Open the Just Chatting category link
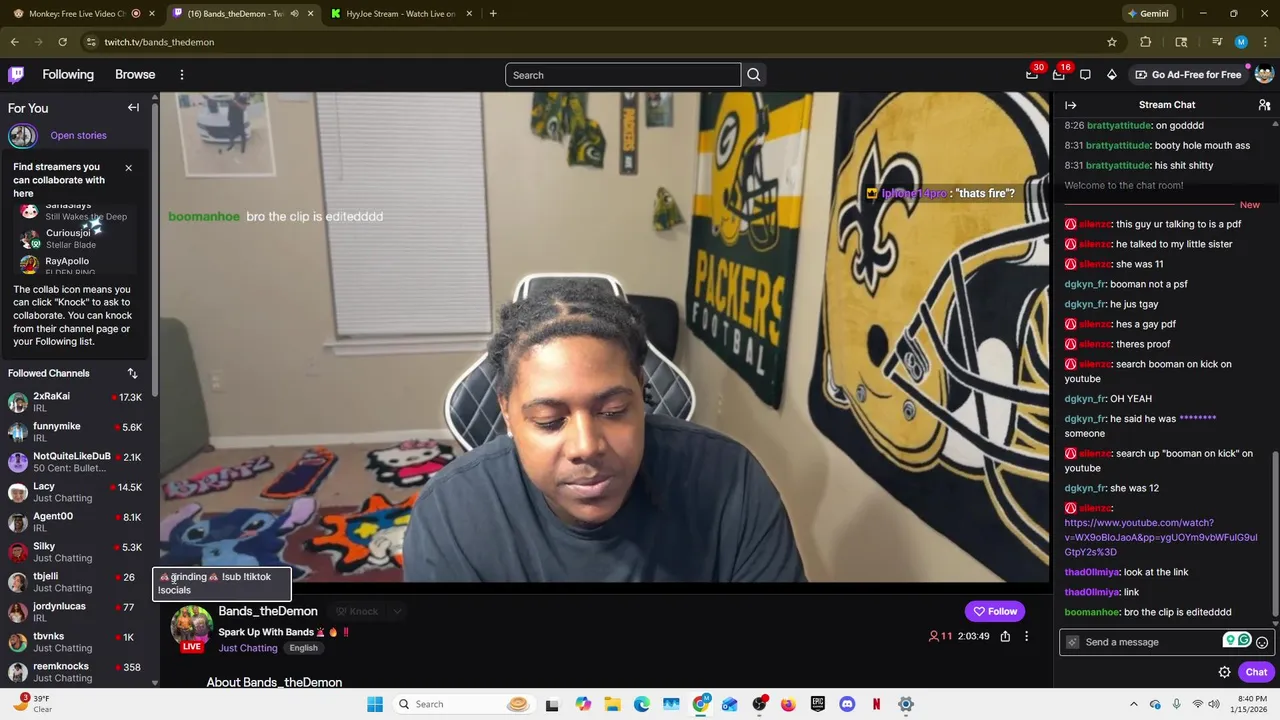1280x720 pixels. [x=248, y=648]
